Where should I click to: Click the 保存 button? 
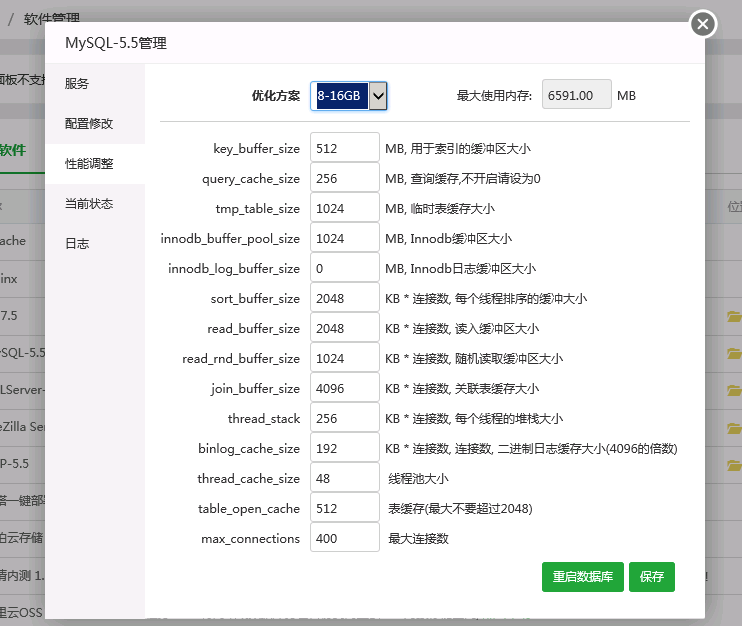point(652,577)
